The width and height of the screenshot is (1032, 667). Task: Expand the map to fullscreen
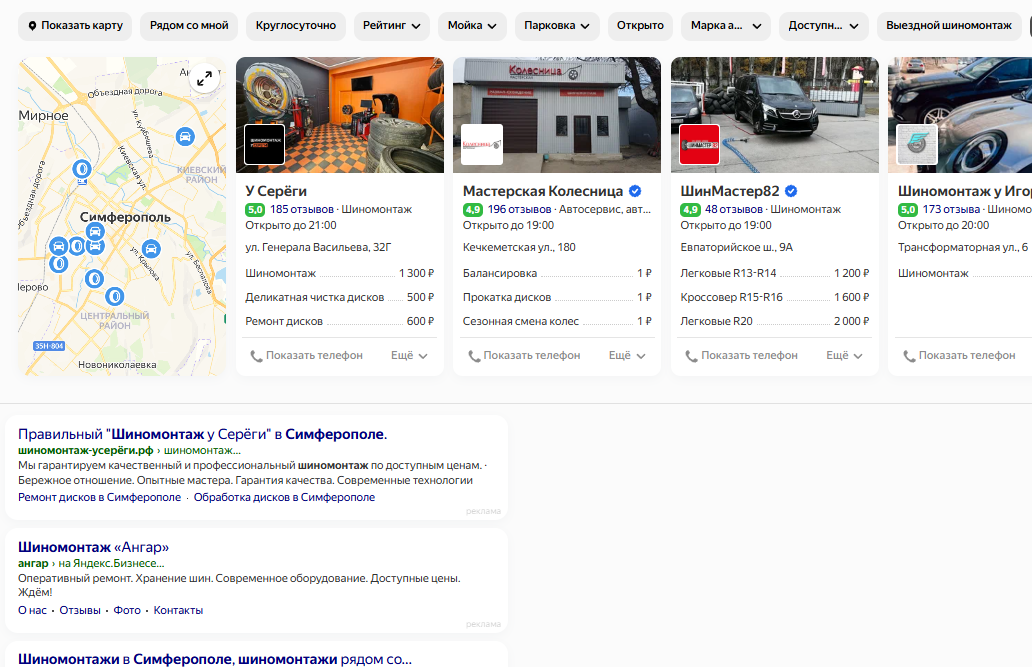coord(204,78)
